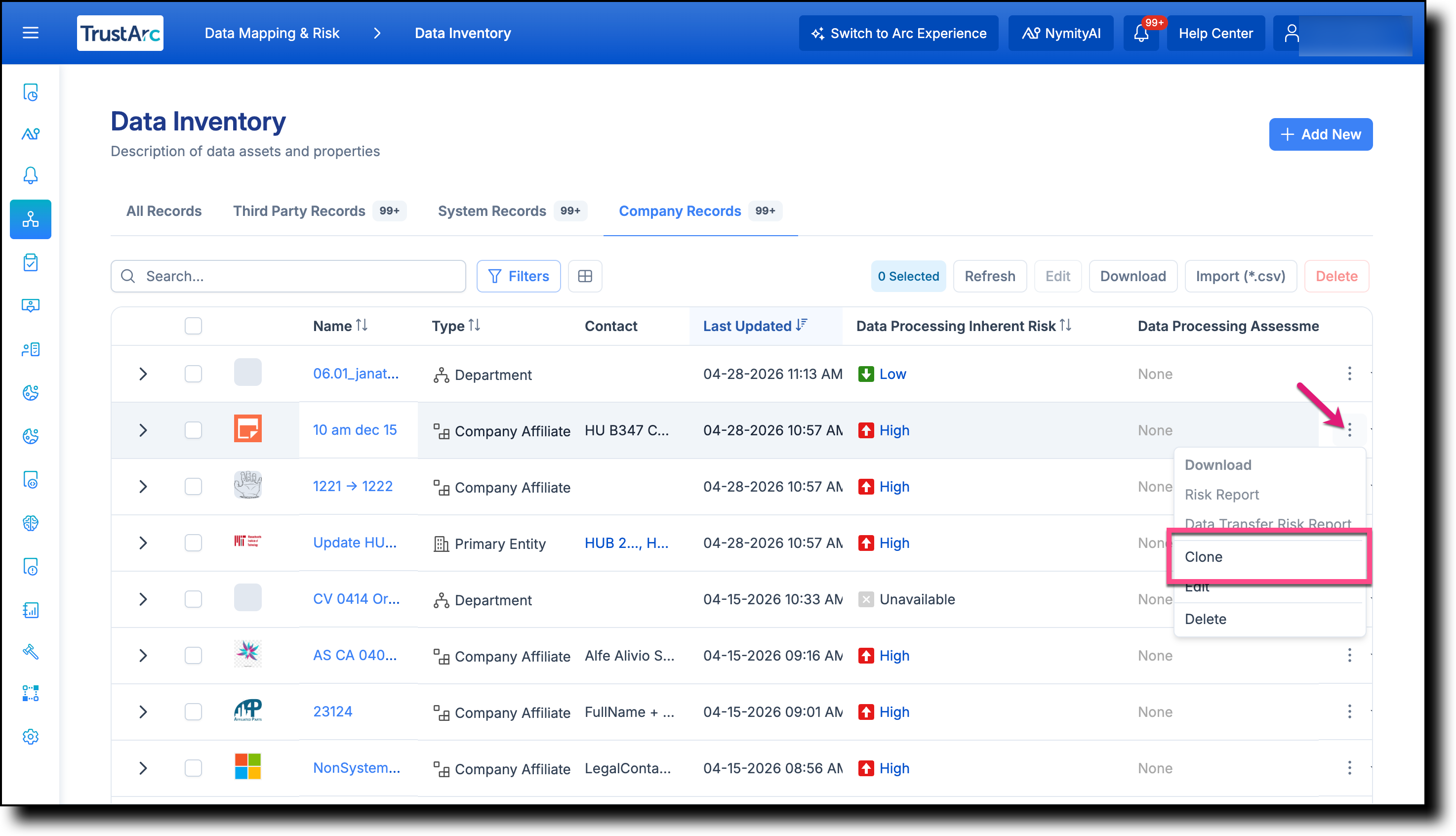
Task: Open the clipboard checklist sidebar icon
Action: 31,262
